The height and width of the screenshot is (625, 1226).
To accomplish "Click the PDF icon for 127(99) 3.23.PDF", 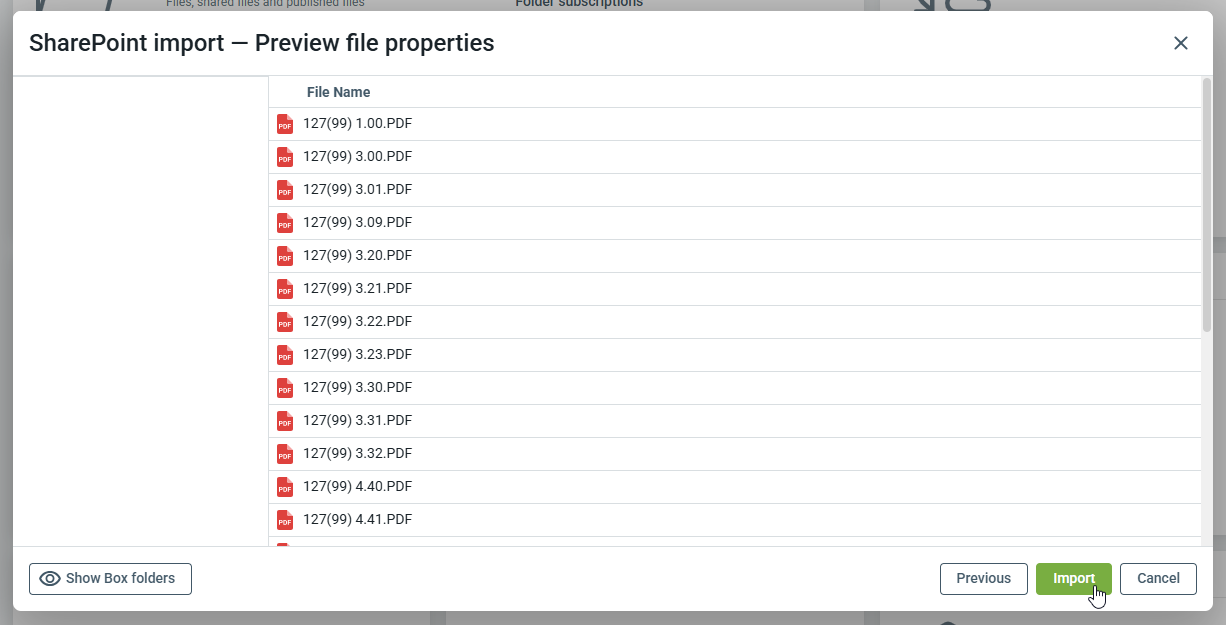I will tap(285, 355).
